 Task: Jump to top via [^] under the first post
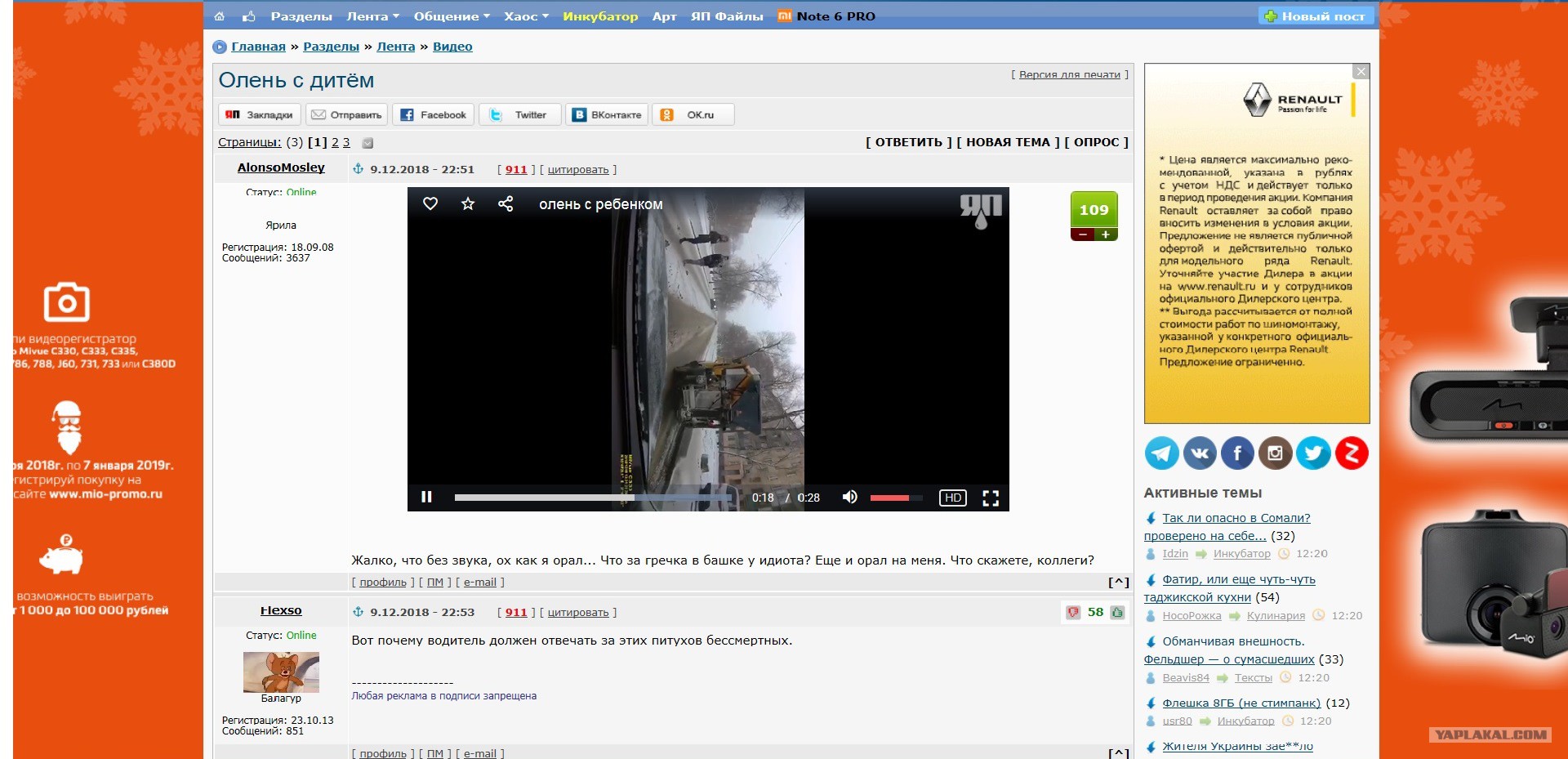pos(1118,583)
